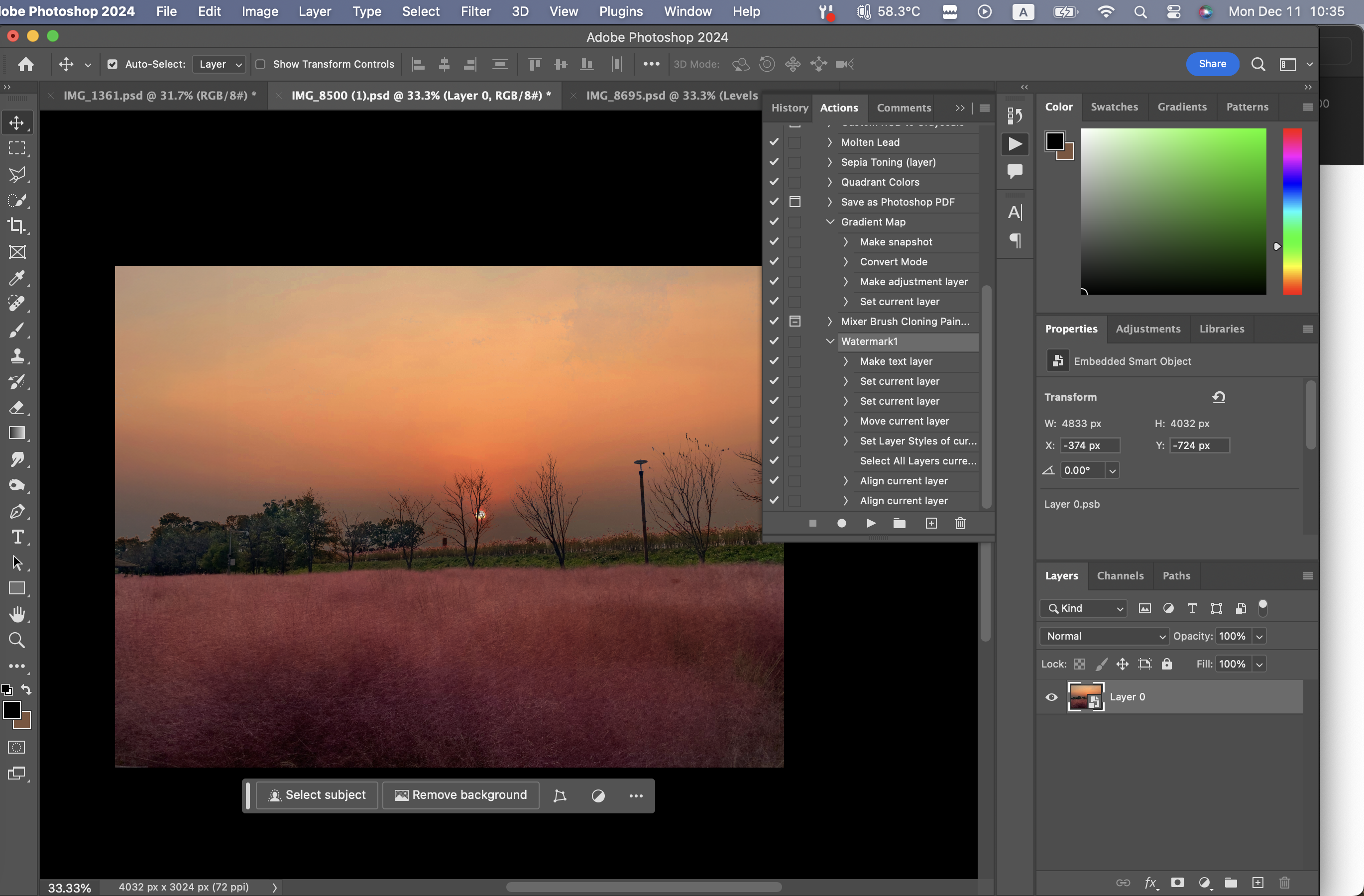The image size is (1364, 896).
Task: Select the Eyedropper tool
Action: click(16, 278)
